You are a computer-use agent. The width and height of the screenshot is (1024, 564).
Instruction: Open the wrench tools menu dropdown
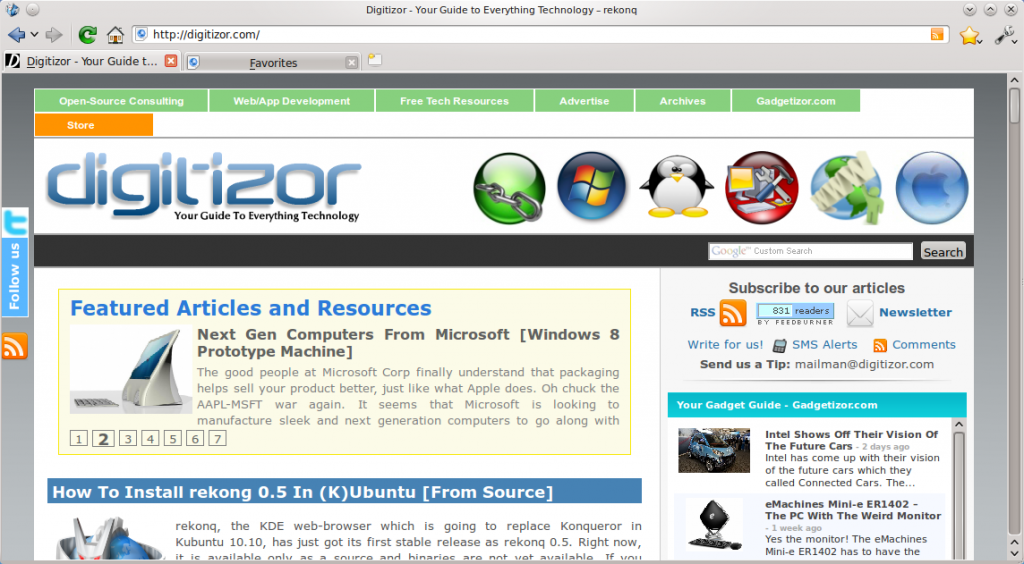(x=1005, y=36)
